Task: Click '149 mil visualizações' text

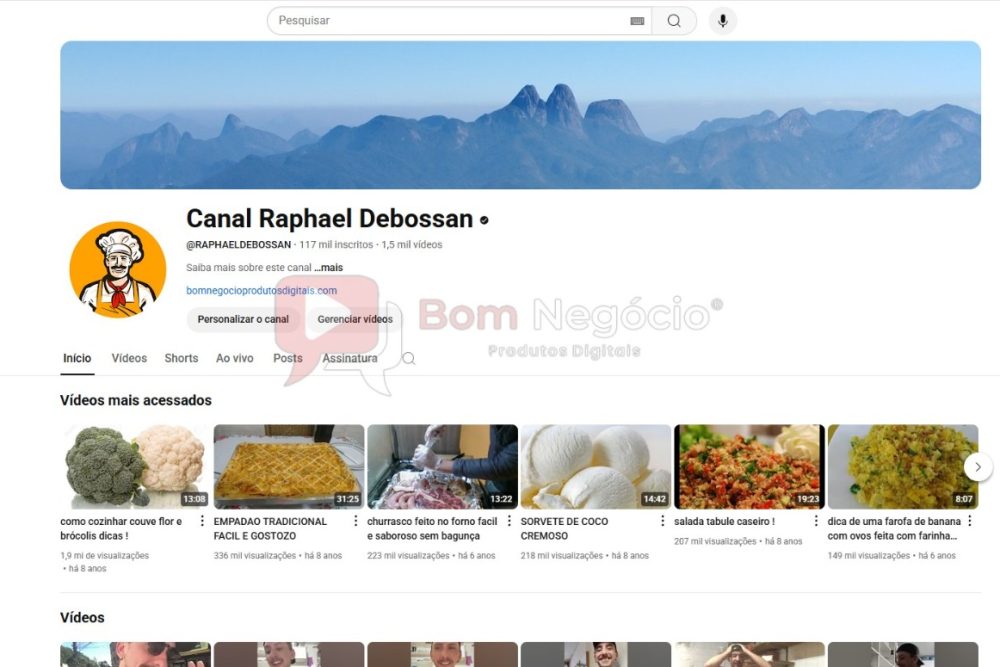Action: [x=869, y=556]
